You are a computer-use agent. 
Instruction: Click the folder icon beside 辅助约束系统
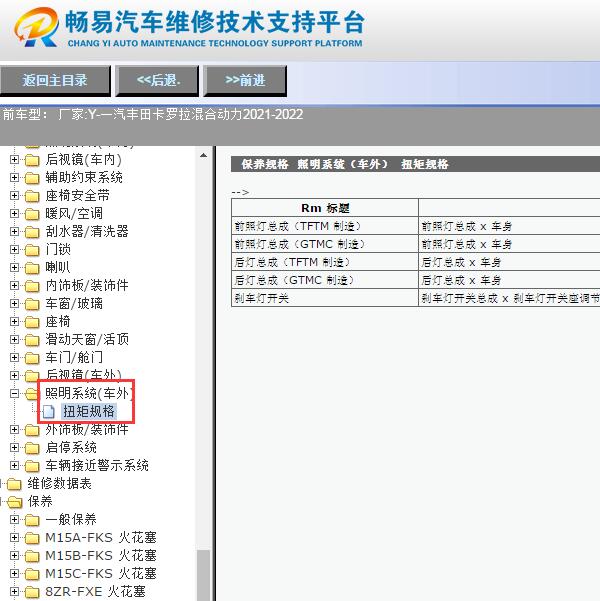tap(32, 178)
